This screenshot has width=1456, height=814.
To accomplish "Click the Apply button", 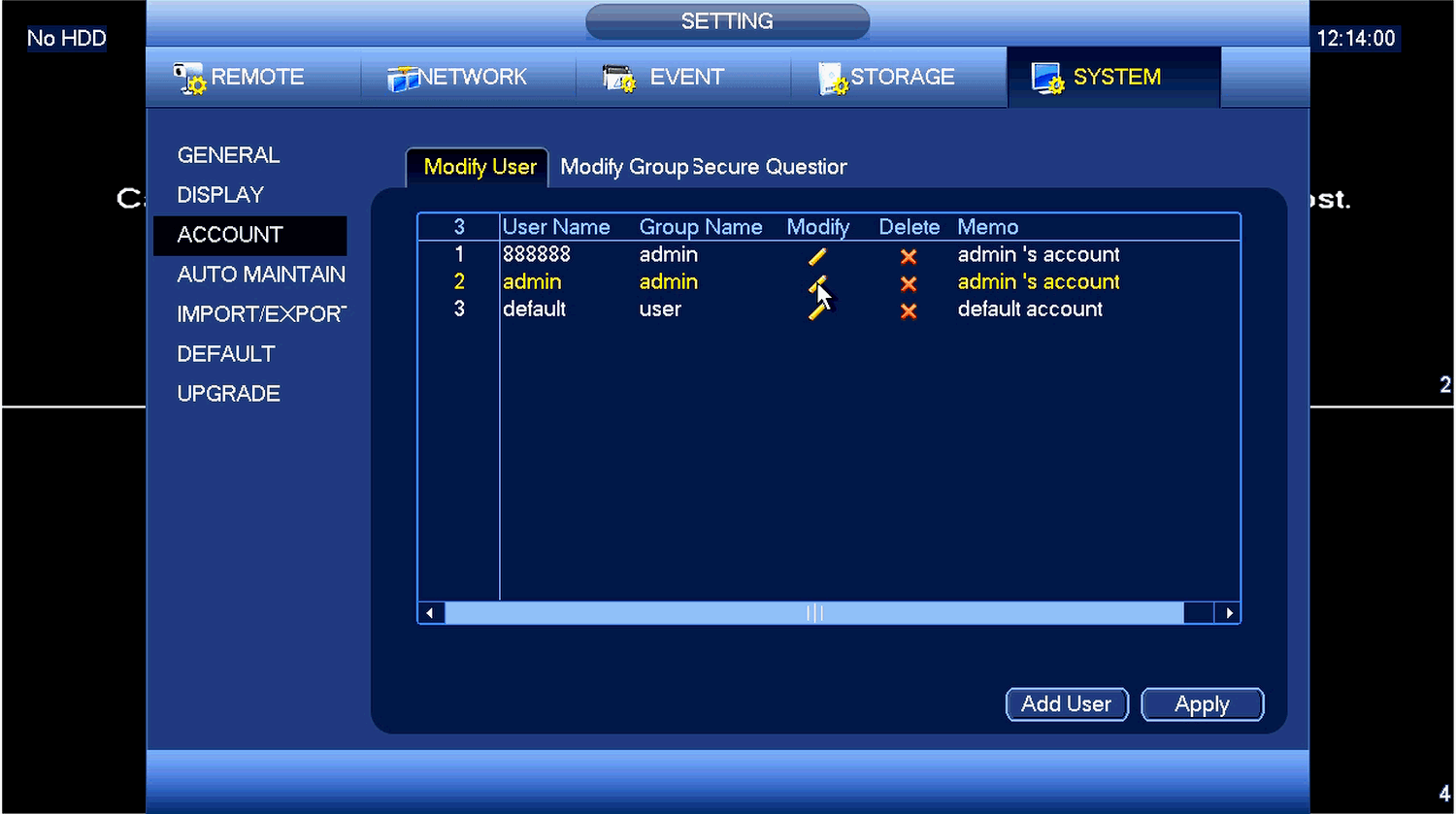I will click(1202, 704).
